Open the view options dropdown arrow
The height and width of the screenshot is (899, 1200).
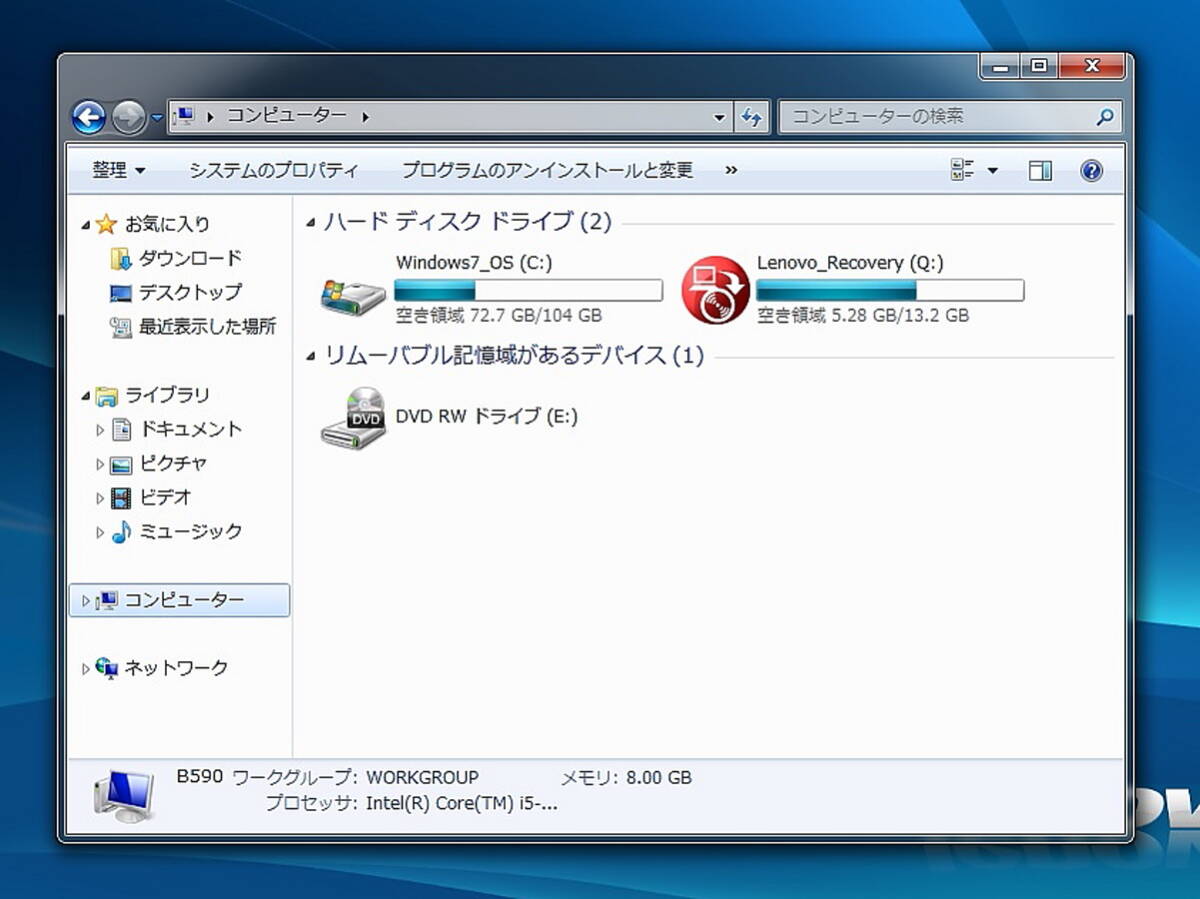click(993, 171)
